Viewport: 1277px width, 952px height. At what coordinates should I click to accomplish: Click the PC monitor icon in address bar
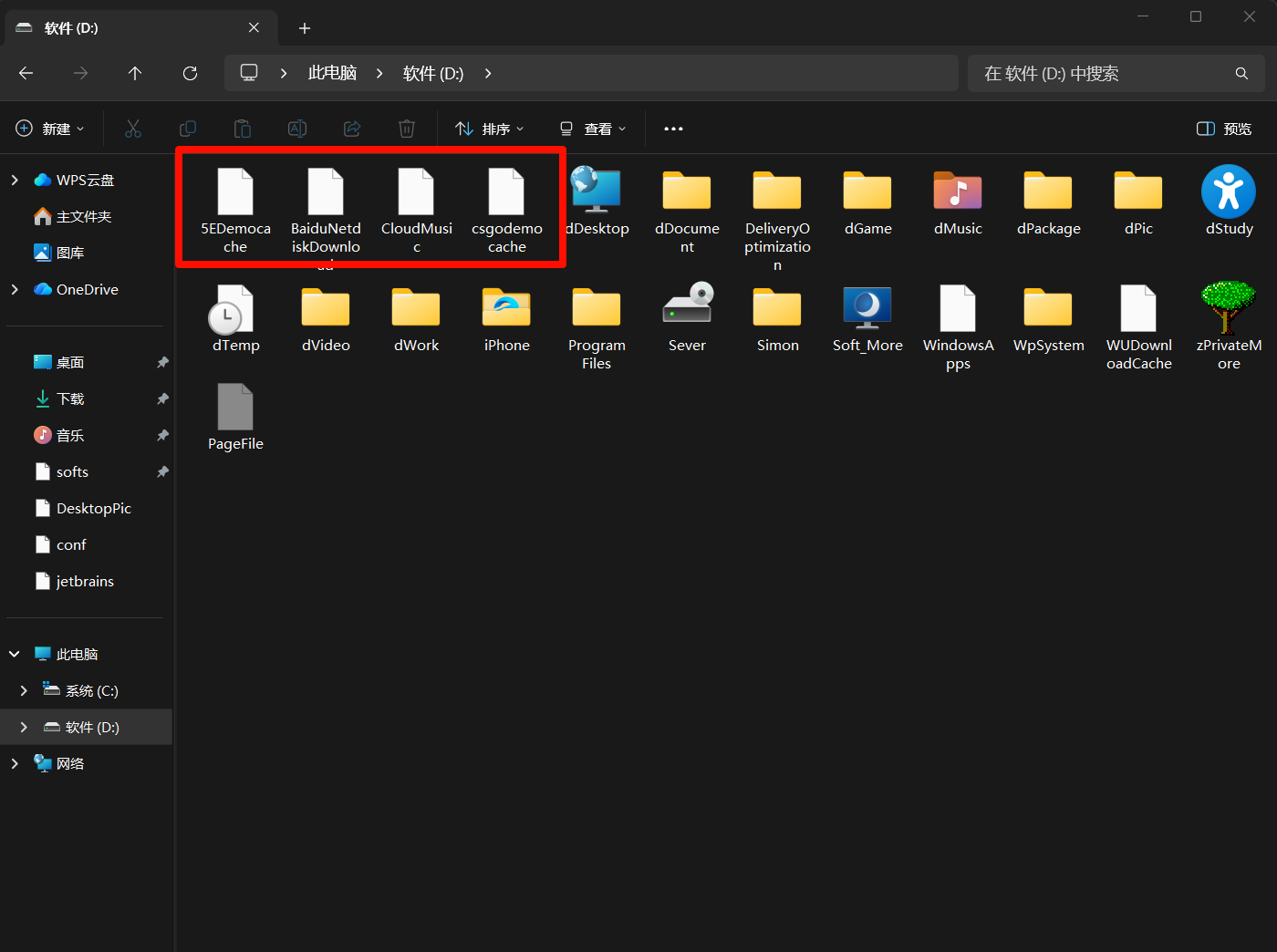[249, 73]
